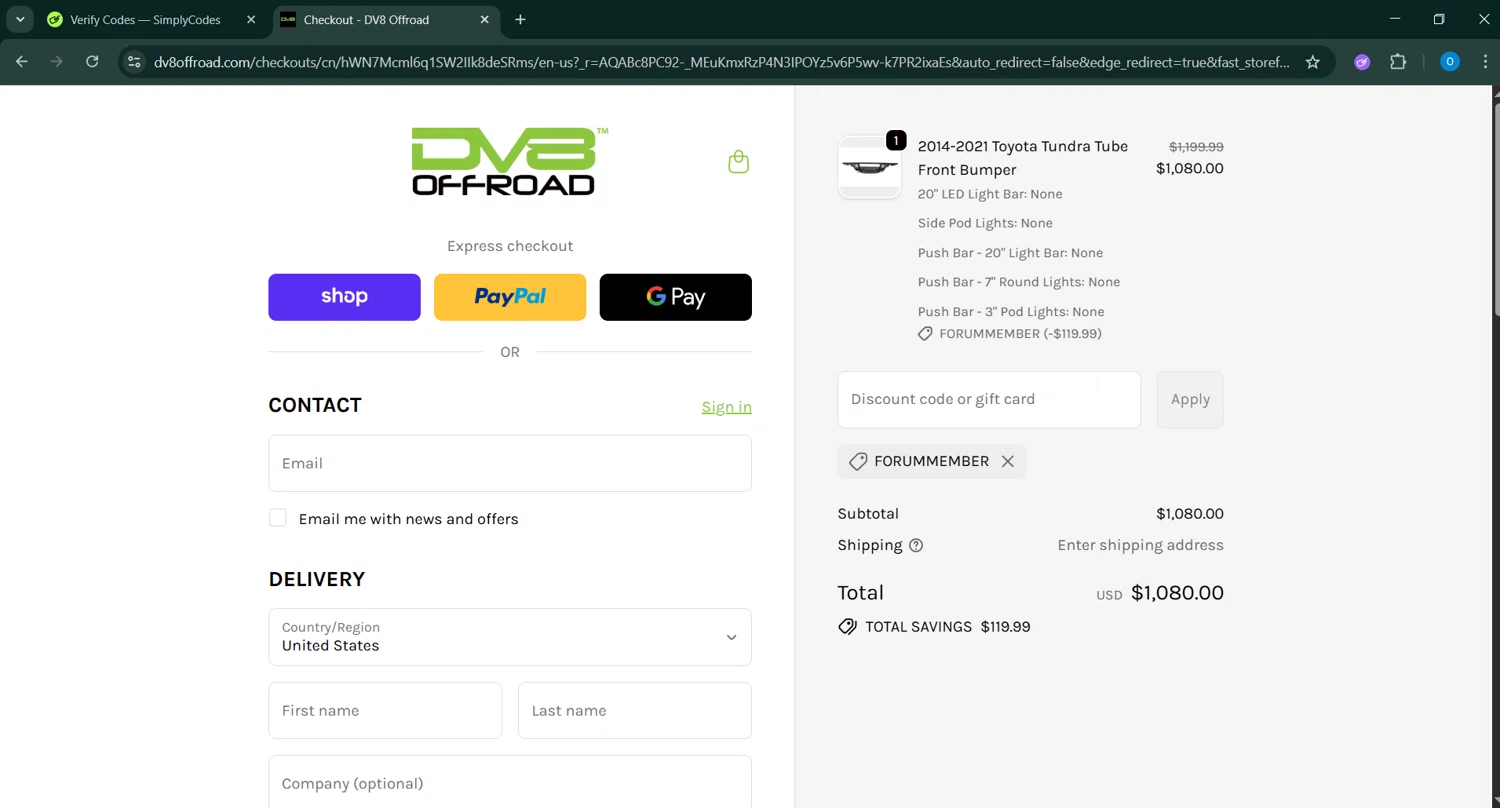Remove the FORUMMEMBER discount code
1500x808 pixels.
[x=1008, y=461]
